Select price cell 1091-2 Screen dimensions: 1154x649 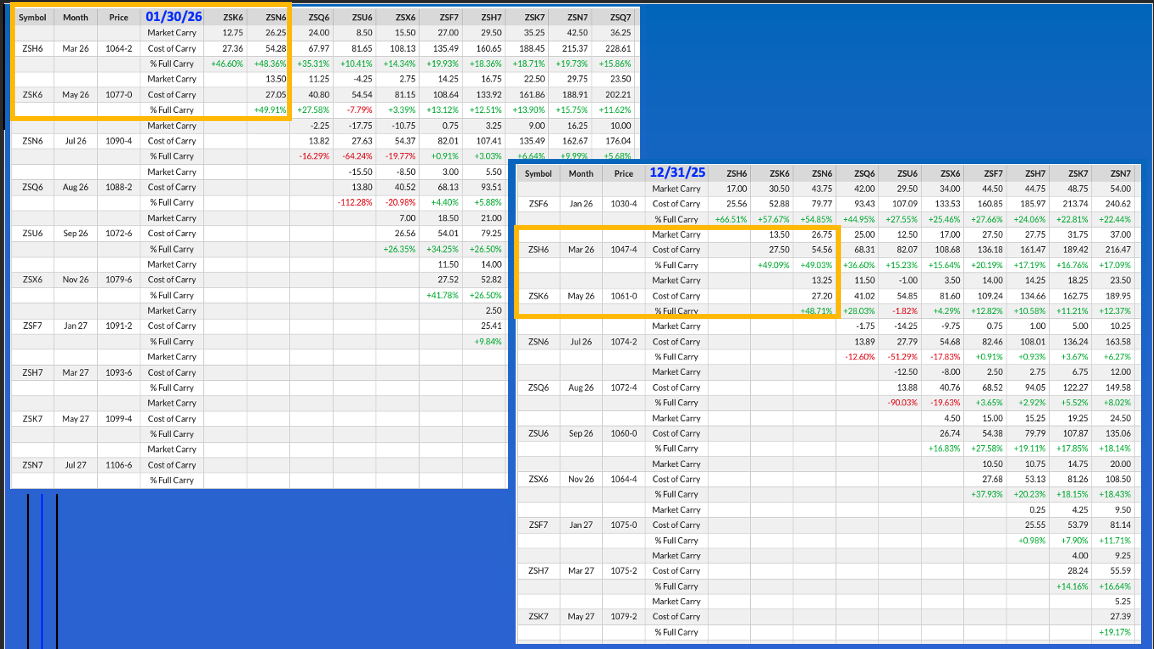[118, 326]
